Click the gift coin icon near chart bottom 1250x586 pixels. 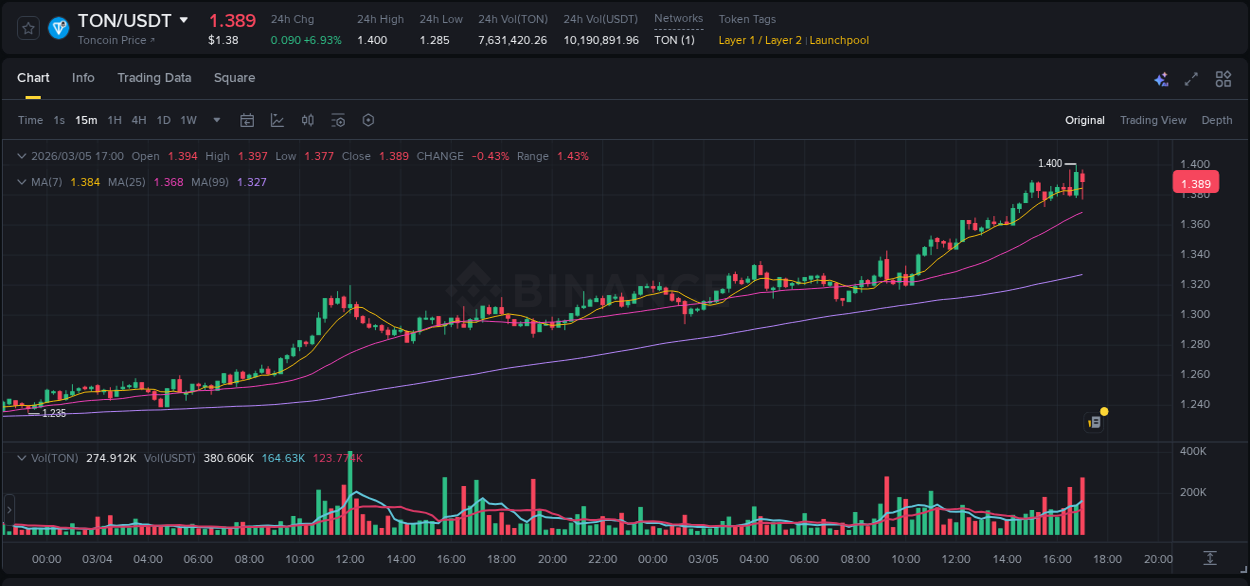pos(1094,420)
